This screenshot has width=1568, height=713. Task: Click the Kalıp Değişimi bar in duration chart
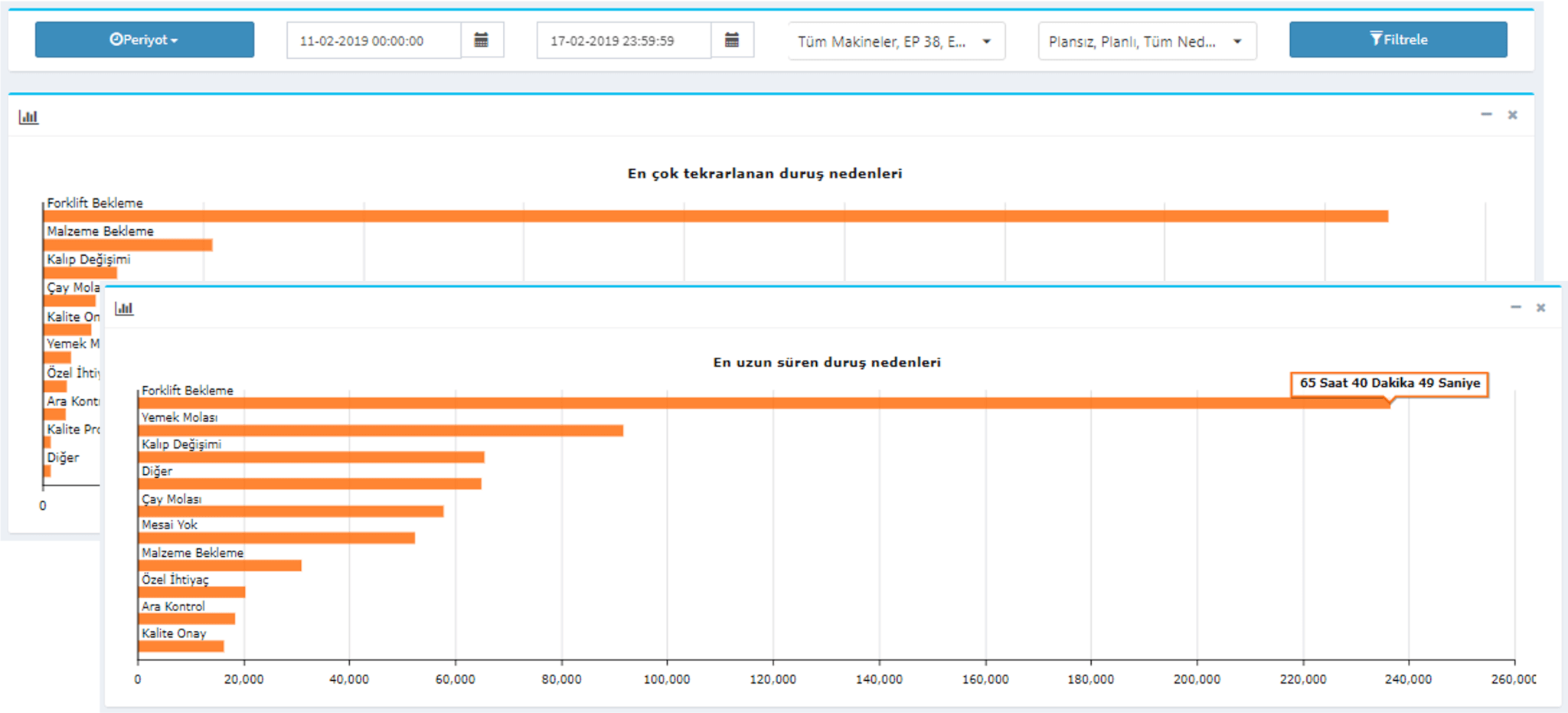pos(312,457)
